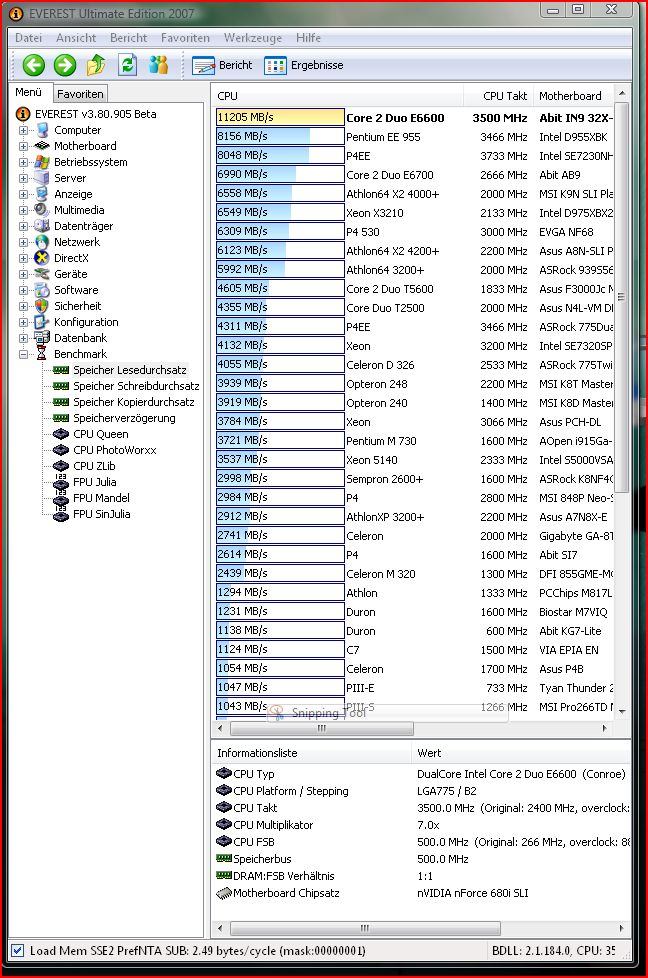Viewport: 648px width, 978px height.
Task: Select the Benchmark hourglass icon
Action: pyautogui.click(x=42, y=354)
